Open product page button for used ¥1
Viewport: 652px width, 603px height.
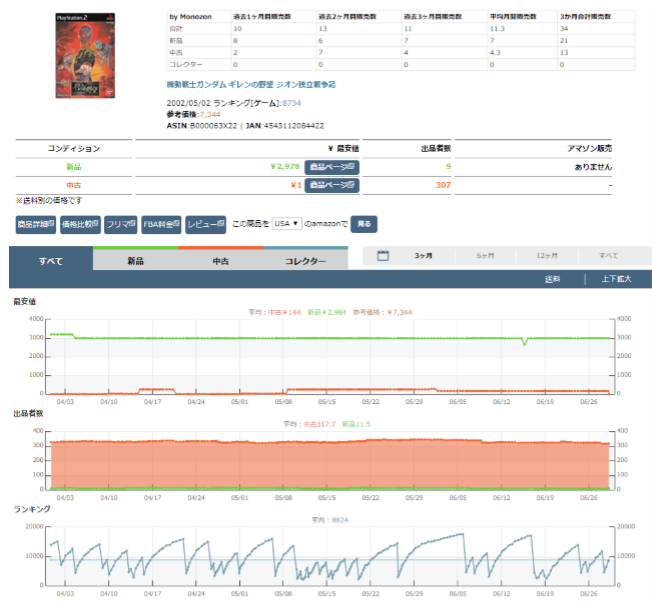point(332,185)
